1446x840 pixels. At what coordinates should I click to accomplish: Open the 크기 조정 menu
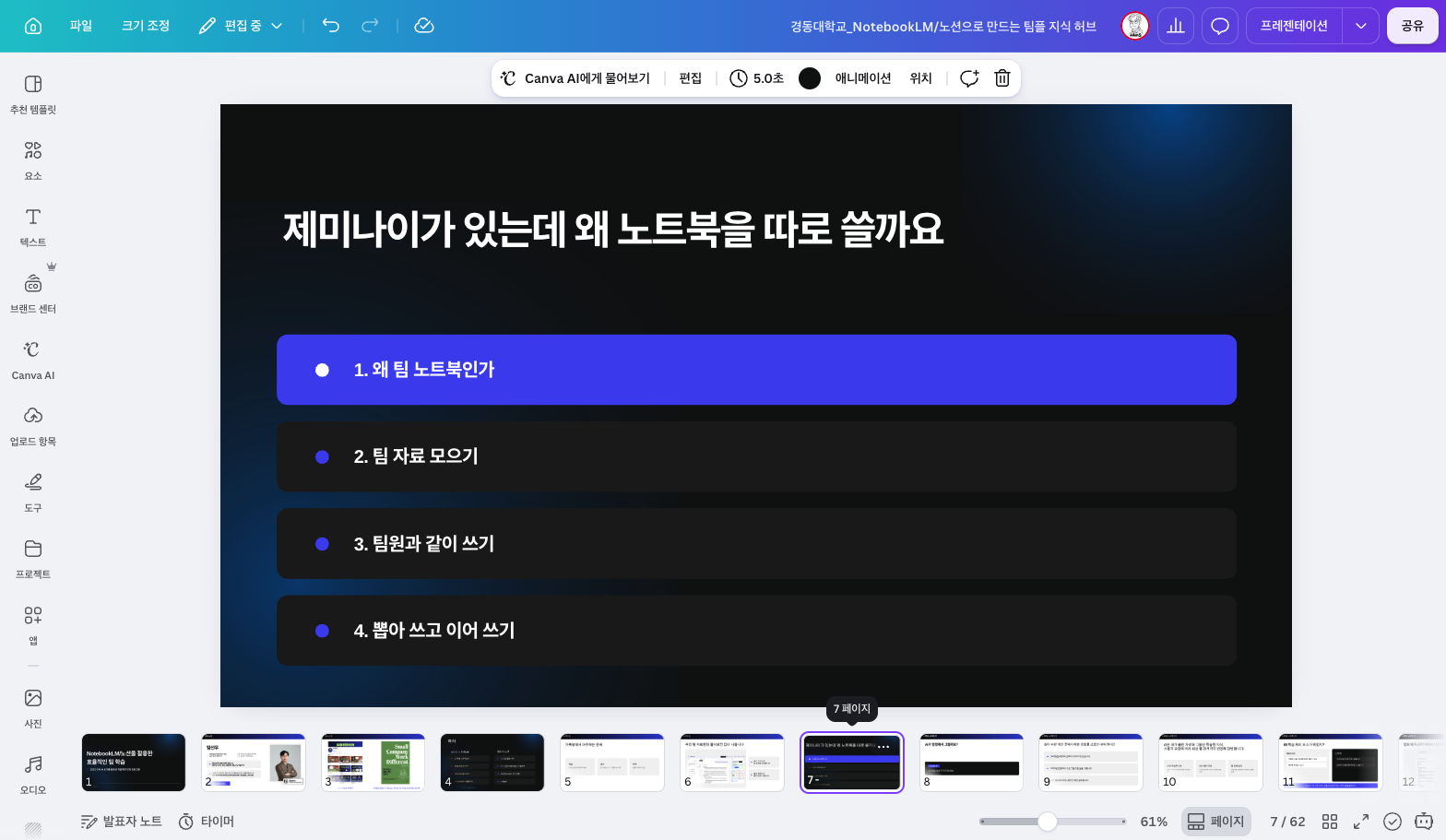(x=146, y=26)
